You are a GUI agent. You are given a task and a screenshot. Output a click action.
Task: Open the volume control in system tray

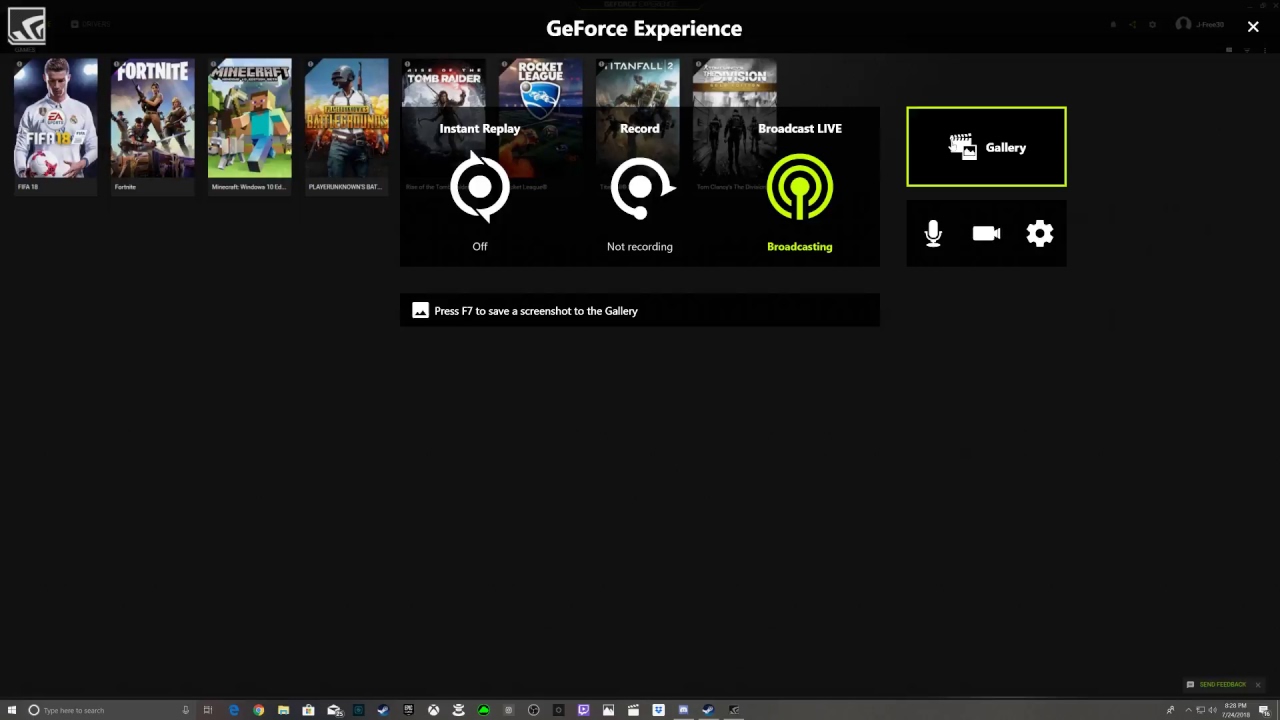tap(1212, 710)
